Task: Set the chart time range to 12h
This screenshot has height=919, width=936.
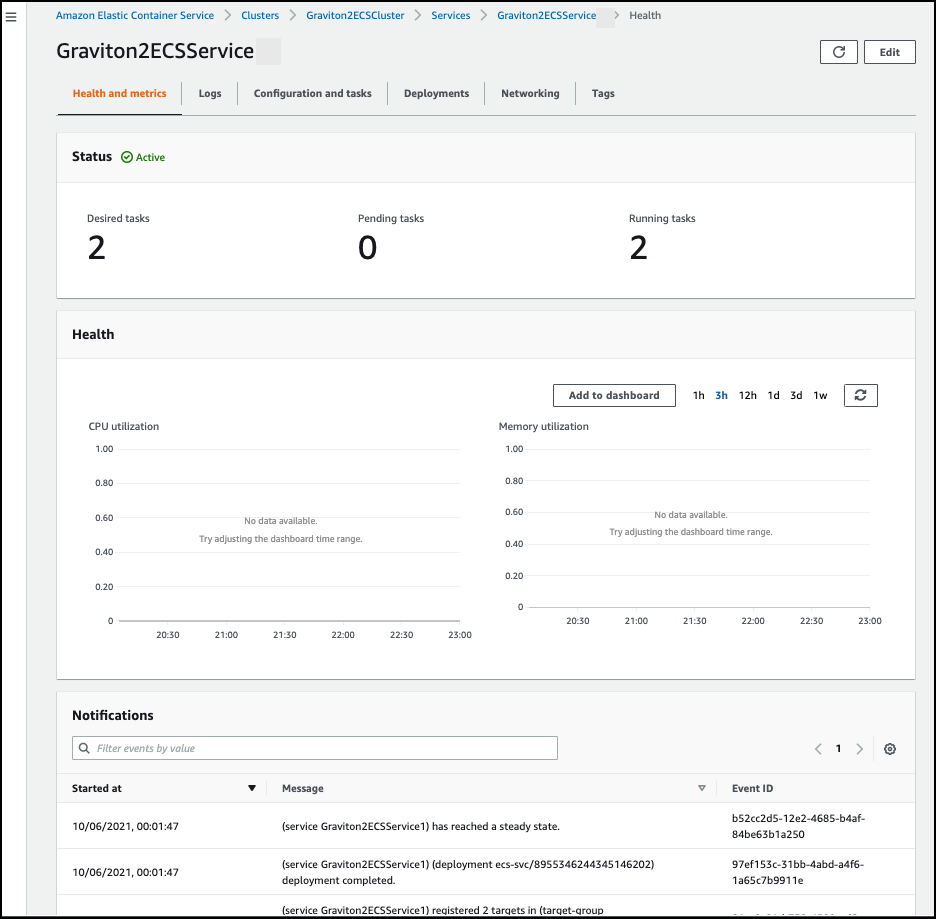Action: tap(747, 395)
